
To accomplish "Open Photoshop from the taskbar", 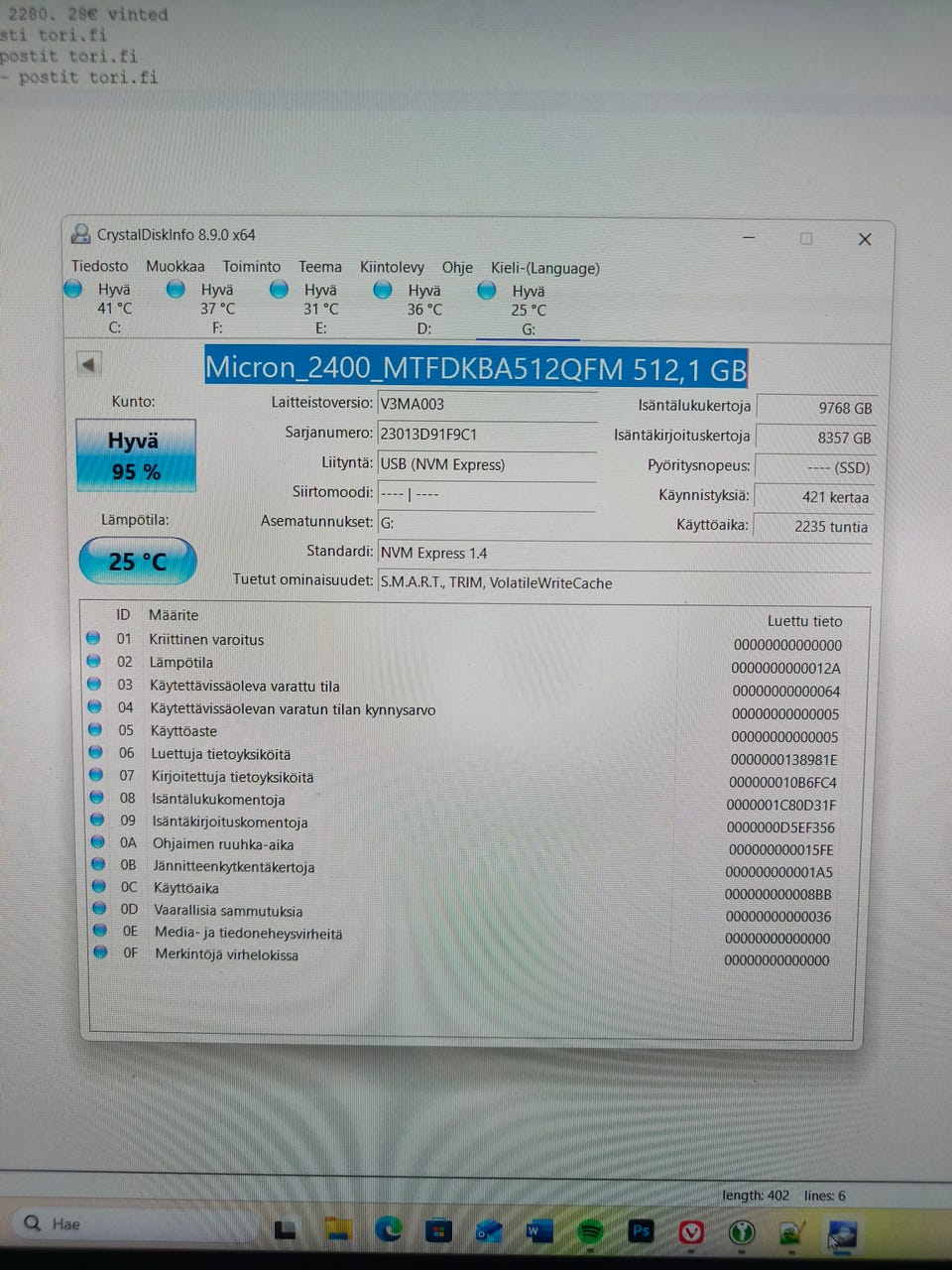I will click(x=642, y=1231).
